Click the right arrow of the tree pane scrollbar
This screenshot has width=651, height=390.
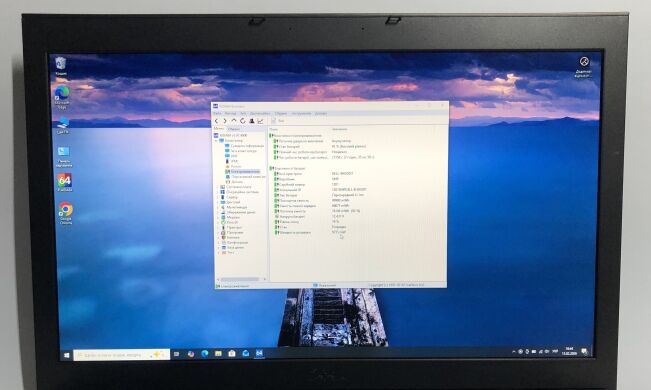tap(264, 279)
